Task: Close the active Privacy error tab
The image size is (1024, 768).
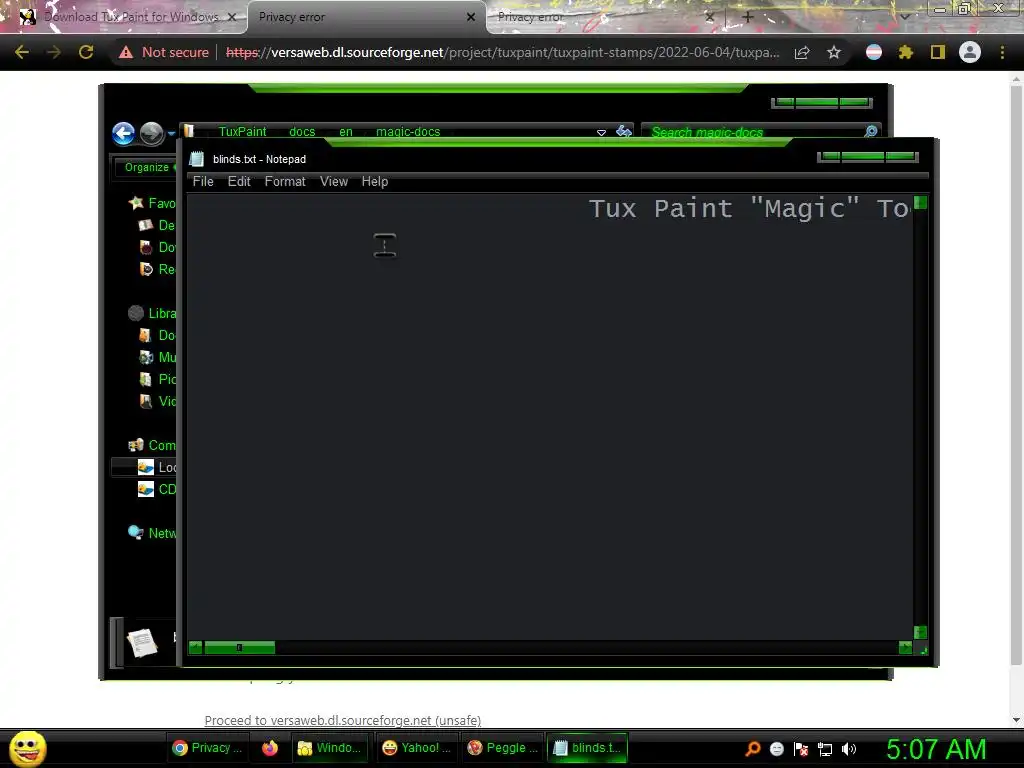Action: point(471,17)
